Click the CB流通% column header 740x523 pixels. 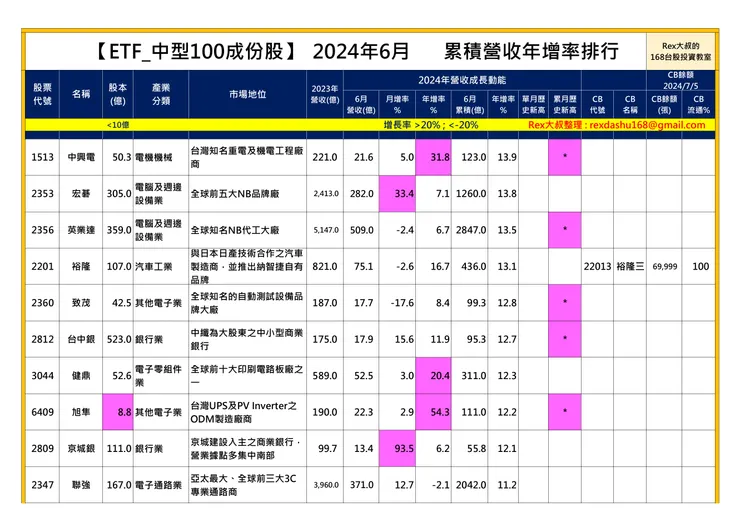click(x=699, y=104)
